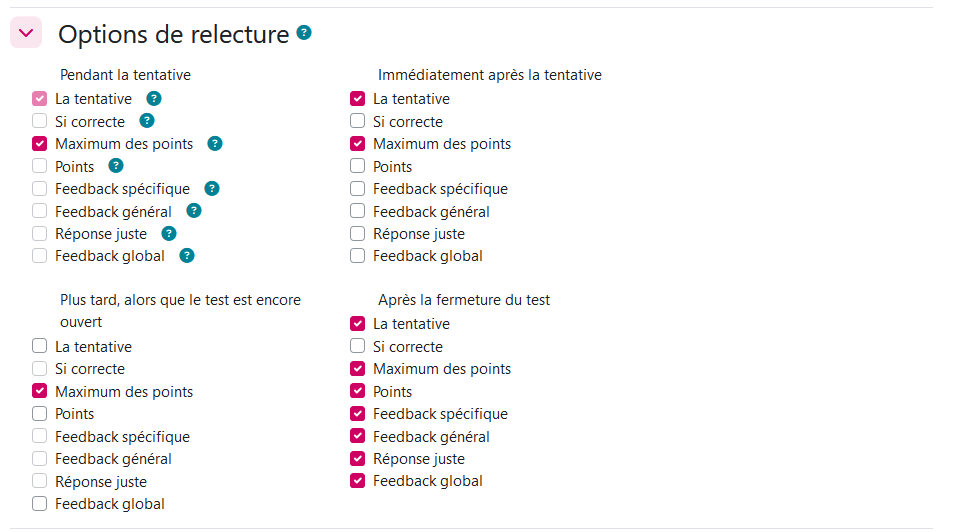962x532 pixels.
Task: Show help for Feedback spécifique
Action: coord(211,188)
